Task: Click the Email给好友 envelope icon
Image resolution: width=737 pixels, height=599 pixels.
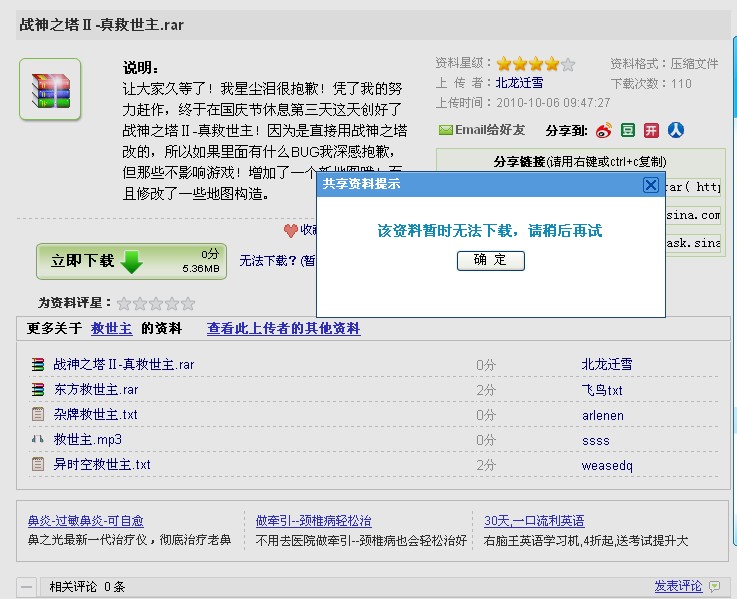Action: click(x=445, y=130)
